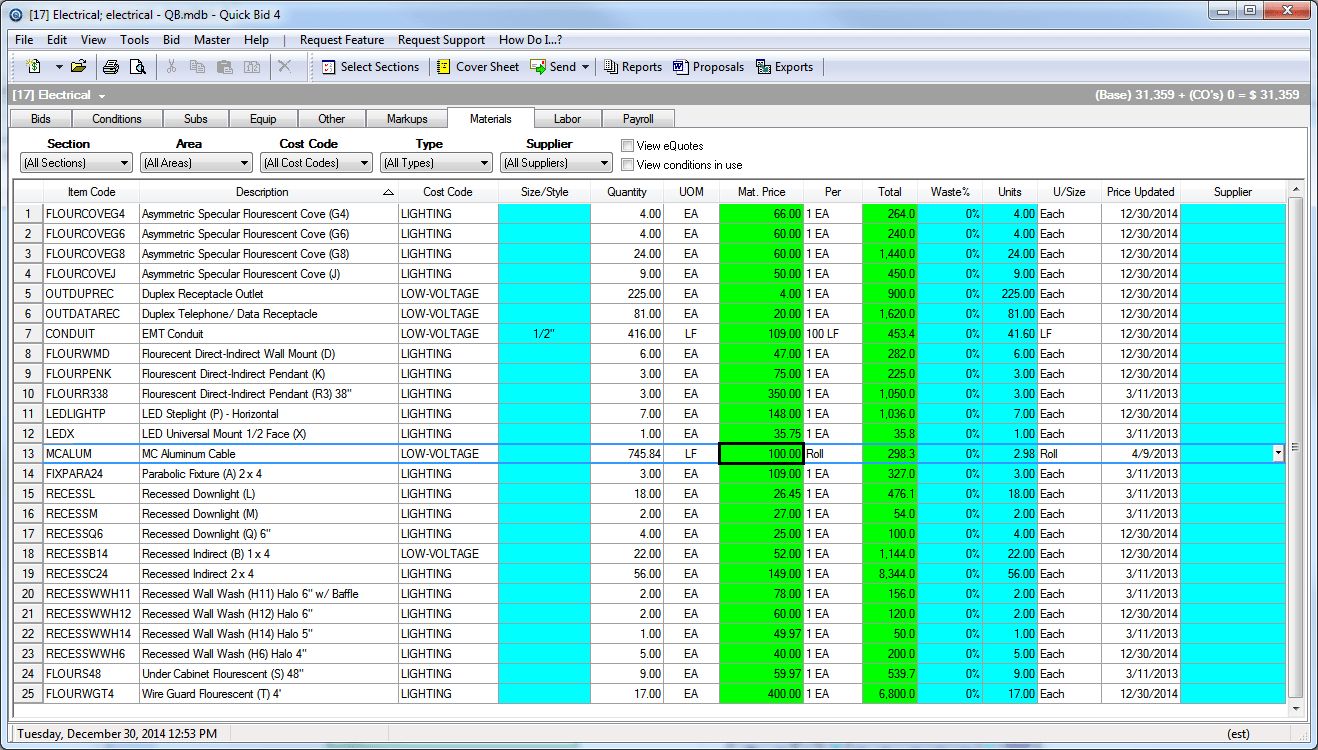Sort by the Description column header
Image resolution: width=1318 pixels, height=750 pixels.
coord(268,192)
